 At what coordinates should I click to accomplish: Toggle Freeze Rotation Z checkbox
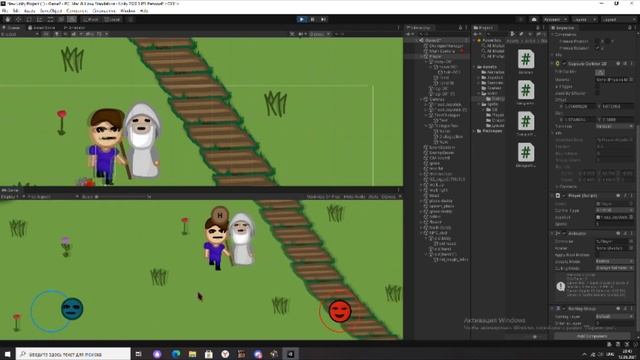[x=598, y=48]
